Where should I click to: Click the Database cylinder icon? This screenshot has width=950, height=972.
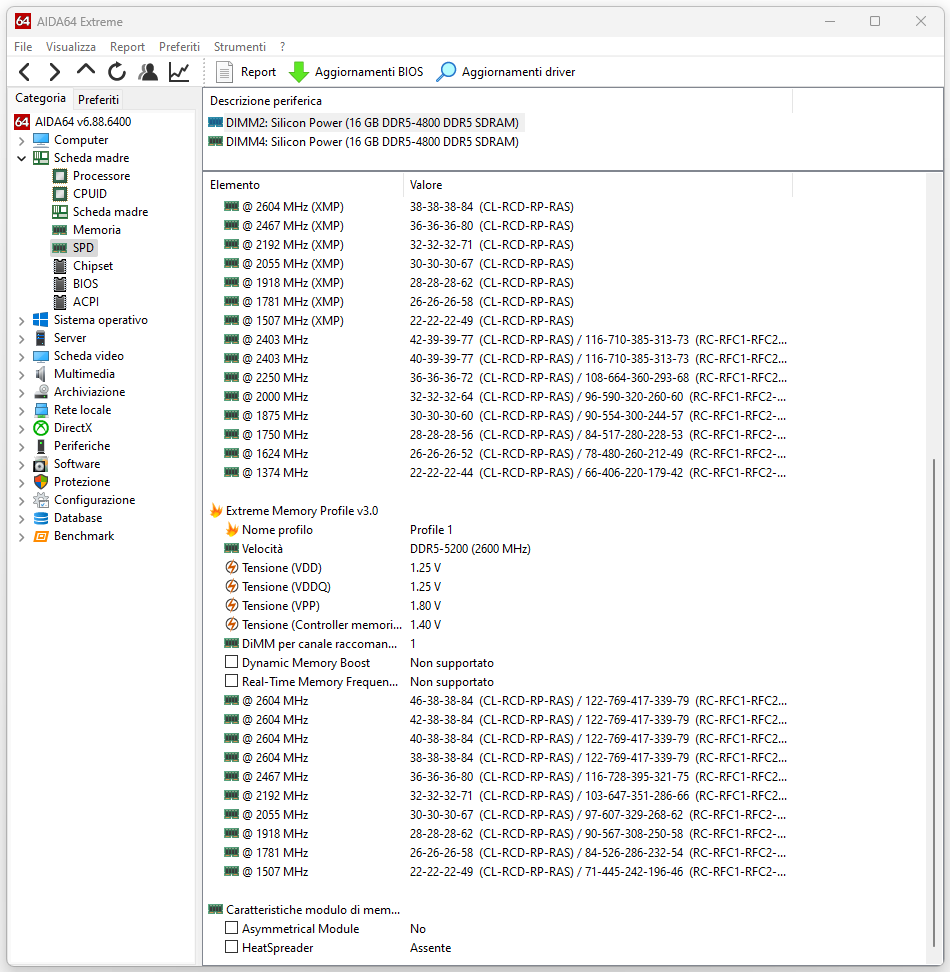tap(41, 518)
